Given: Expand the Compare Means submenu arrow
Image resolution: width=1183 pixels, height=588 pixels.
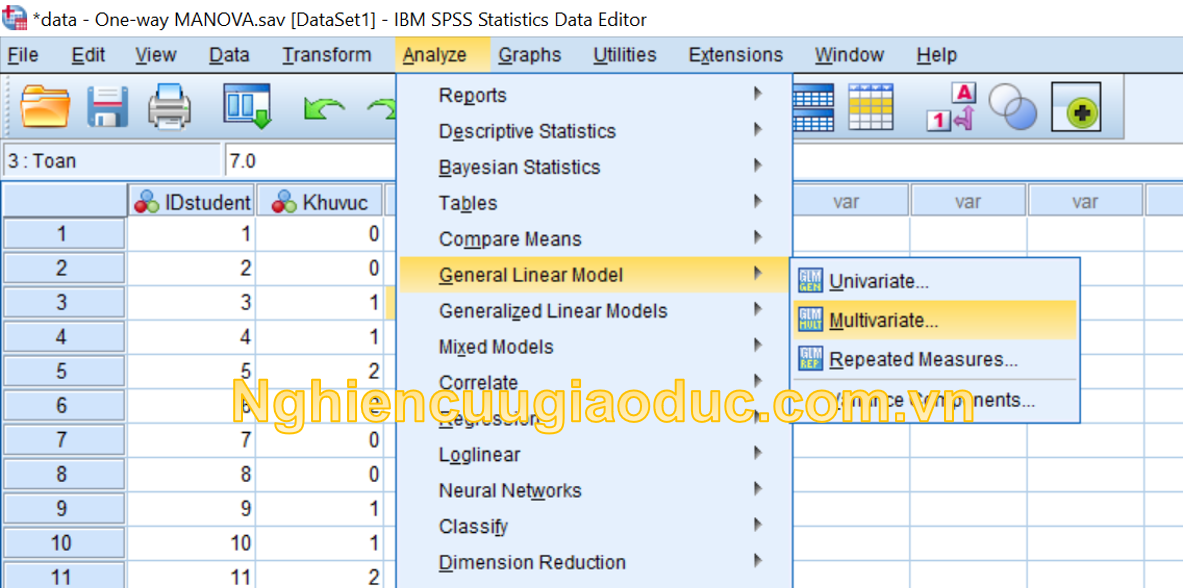Looking at the screenshot, I should [x=758, y=238].
